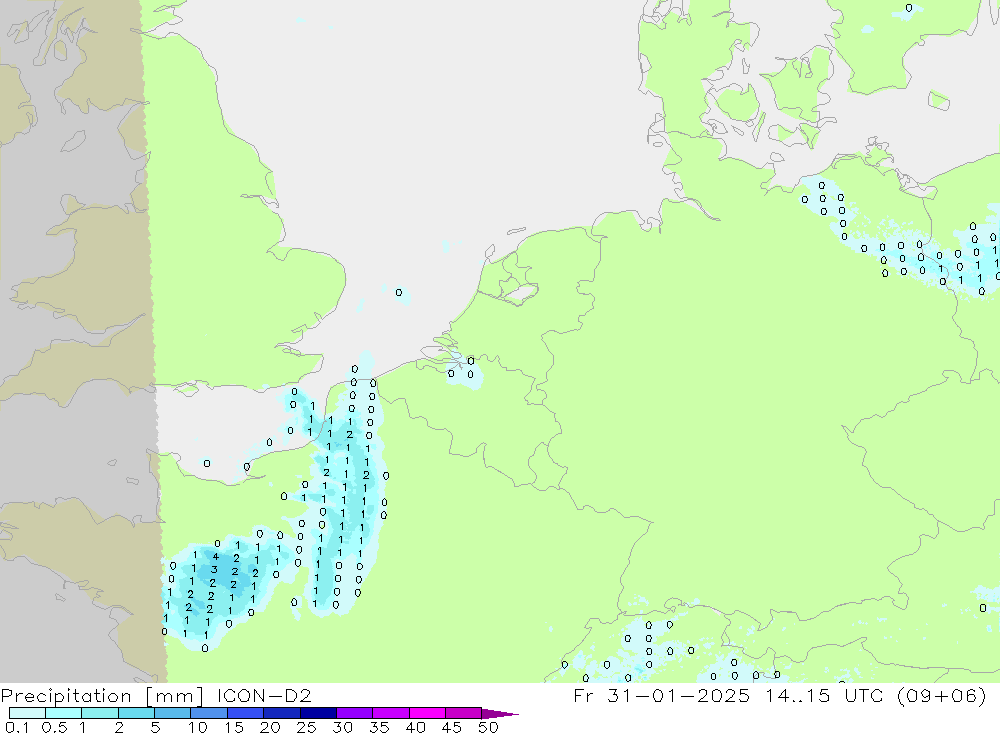Screen dimensions: 1000x733
Task: Select the 2–5 mm legend color swatch
Action: tap(136, 713)
